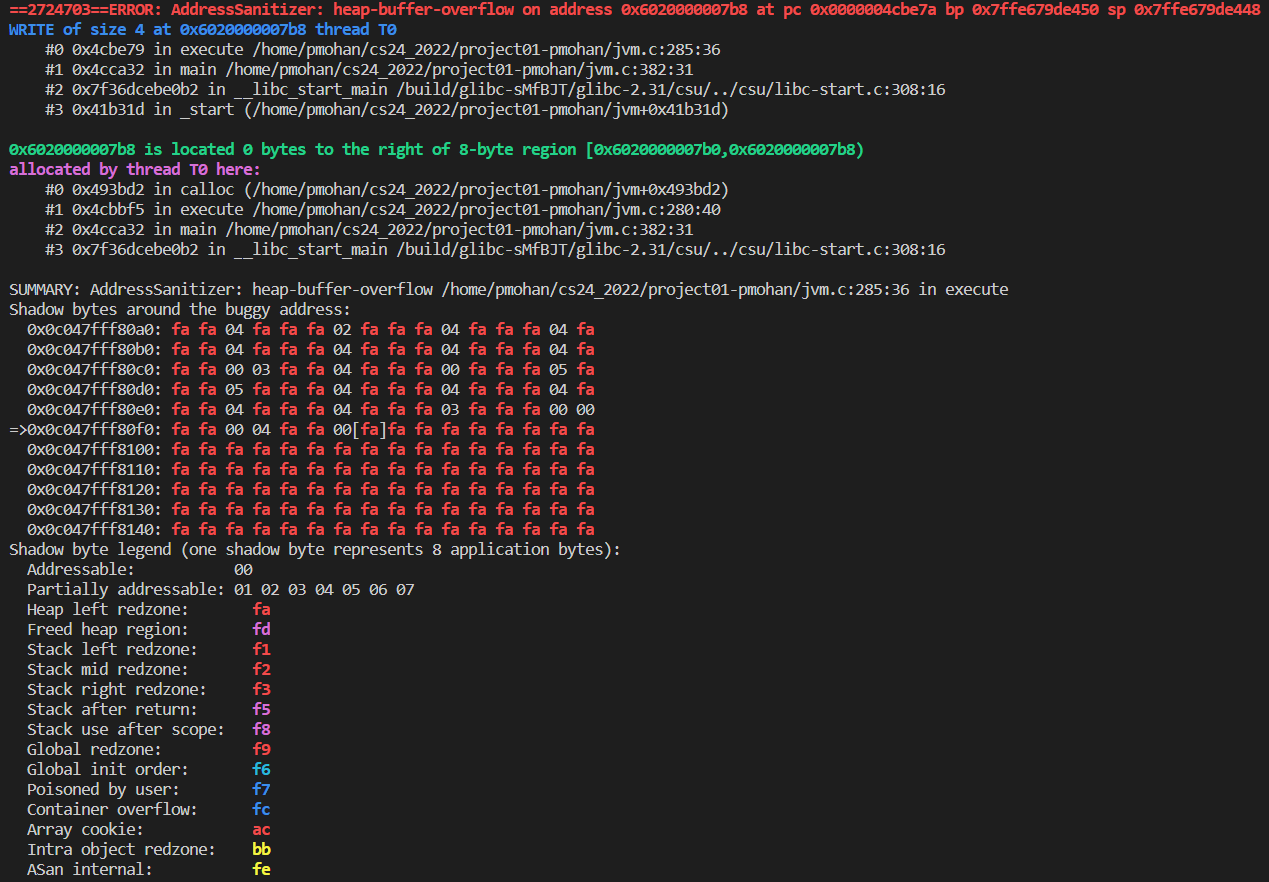Click the fe code for ASan internal
Image resolution: width=1269 pixels, height=882 pixels.
pos(261,870)
